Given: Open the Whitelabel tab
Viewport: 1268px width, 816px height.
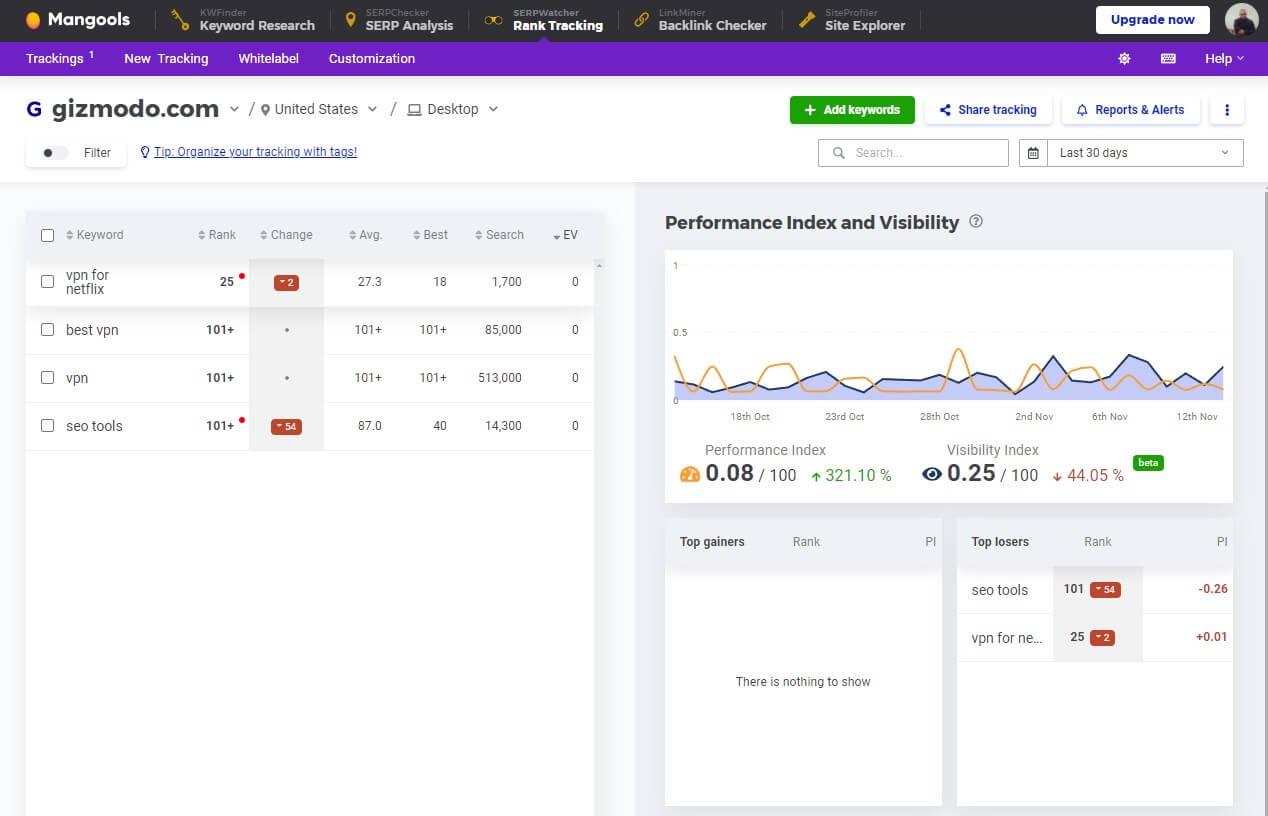Looking at the screenshot, I should pyautogui.click(x=268, y=59).
